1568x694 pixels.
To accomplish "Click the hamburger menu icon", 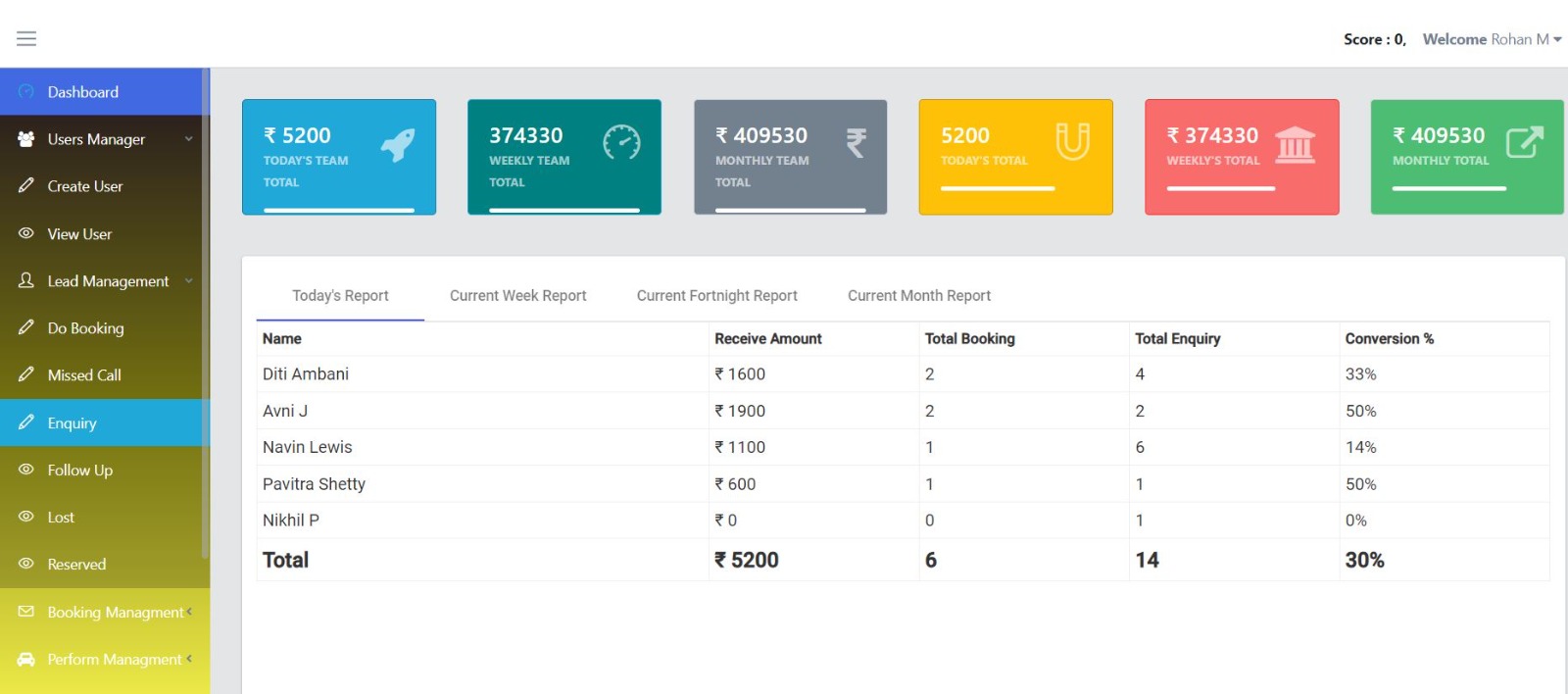I will [26, 38].
